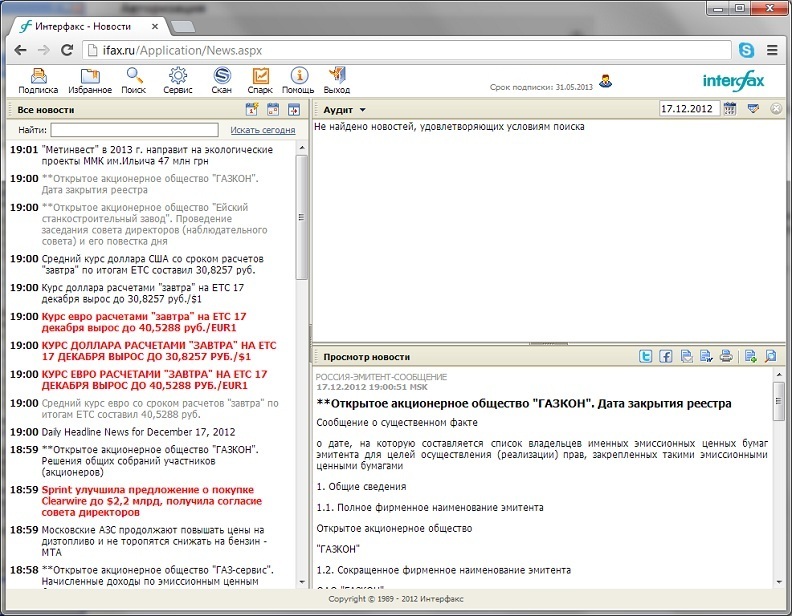Click the Выход exit icon
This screenshot has width=792, height=616.
(337, 81)
